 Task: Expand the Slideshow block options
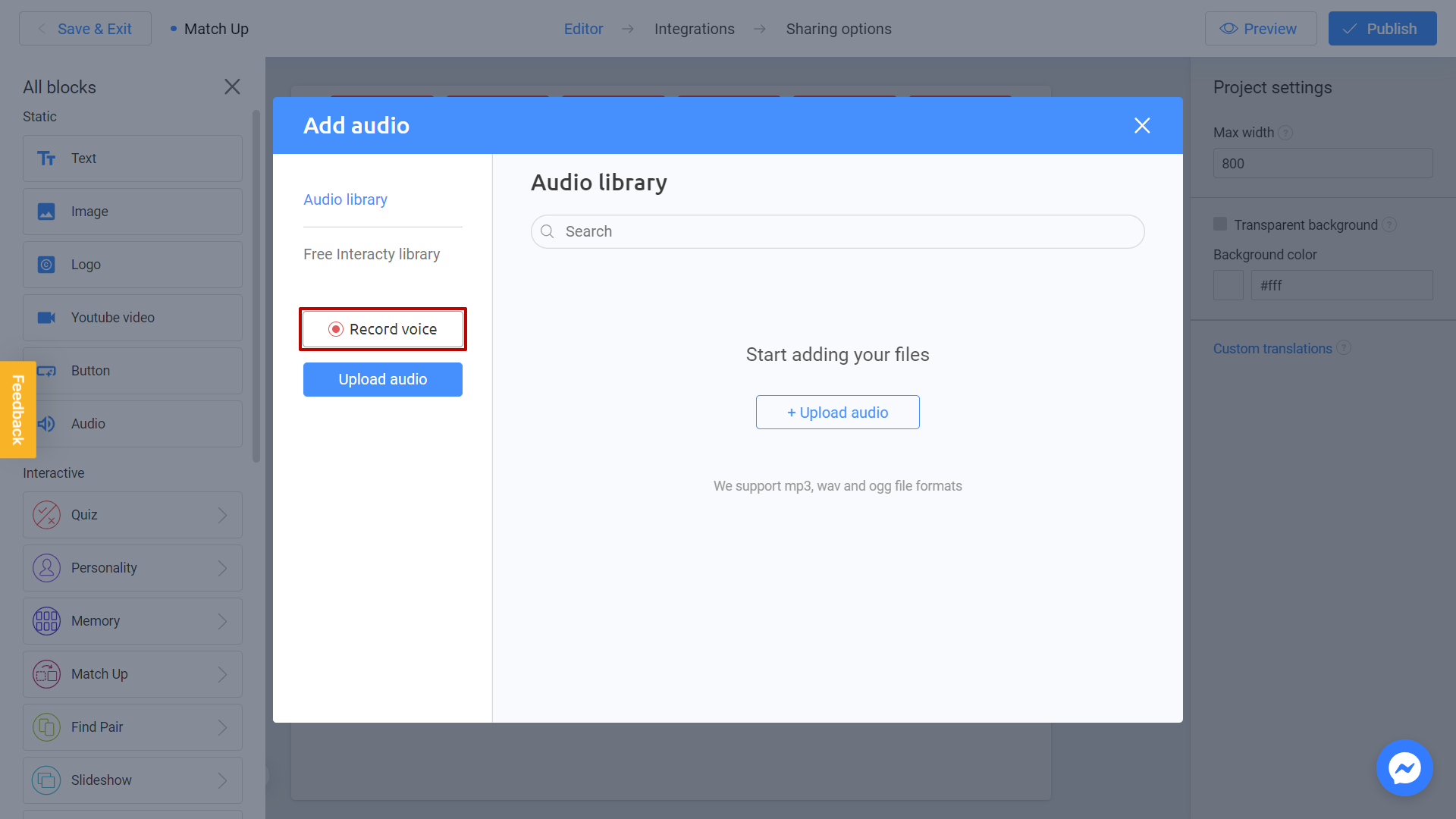tap(225, 780)
